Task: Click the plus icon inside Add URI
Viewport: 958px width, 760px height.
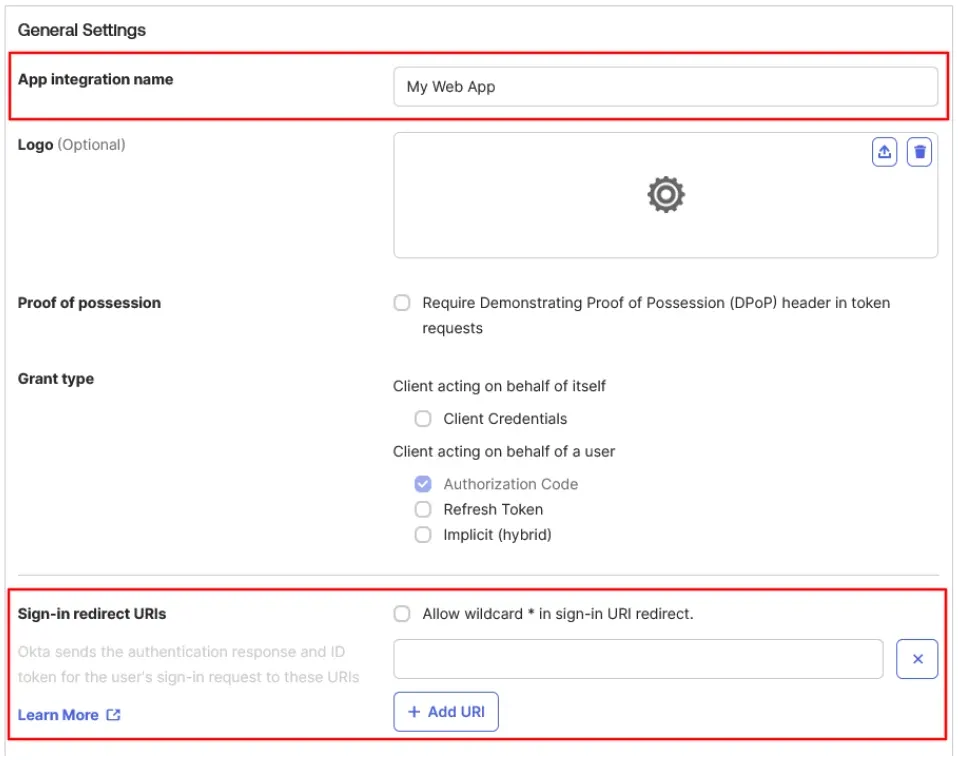Action: tap(414, 711)
